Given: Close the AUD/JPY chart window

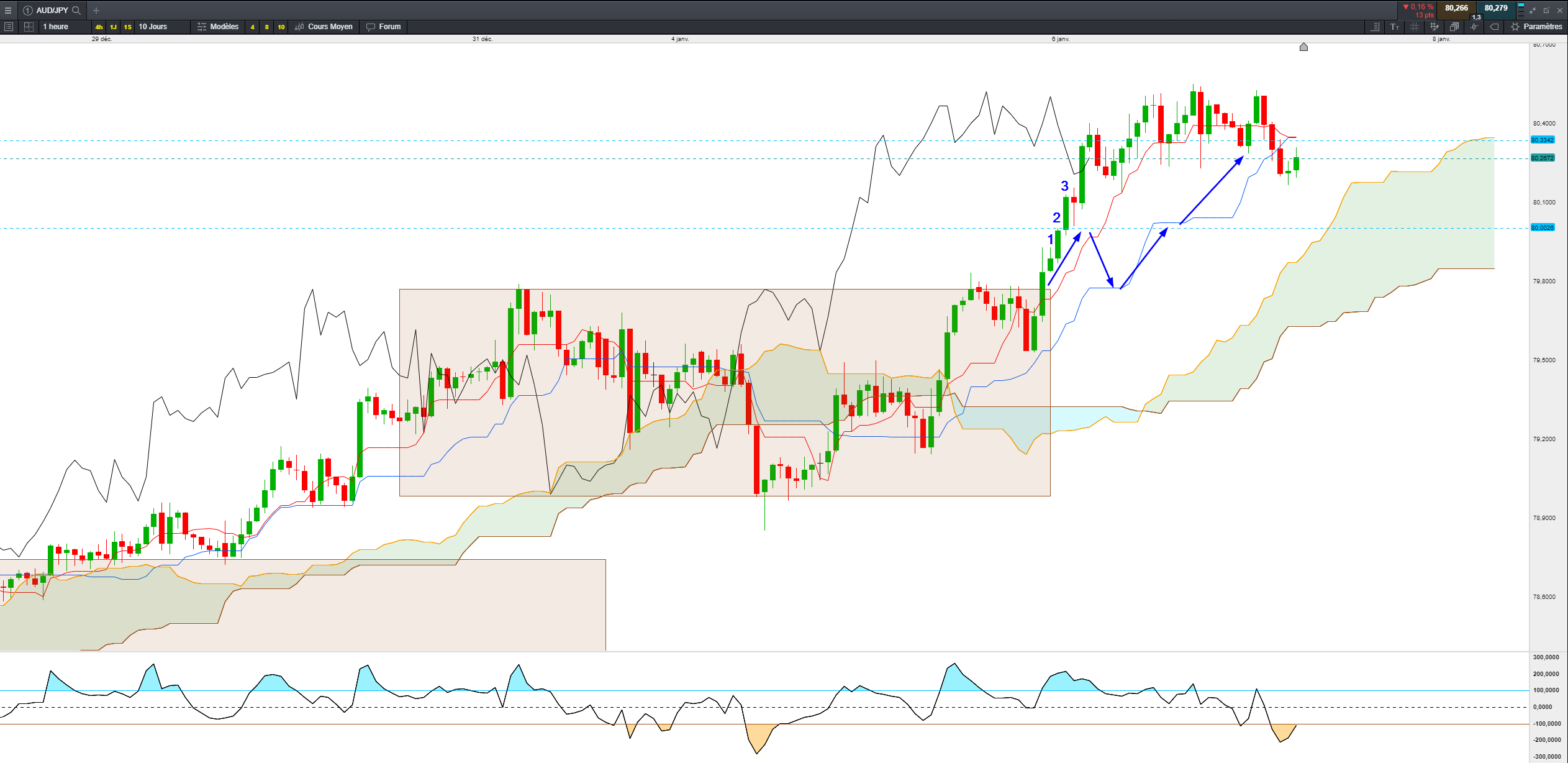Looking at the screenshot, I should [1560, 11].
